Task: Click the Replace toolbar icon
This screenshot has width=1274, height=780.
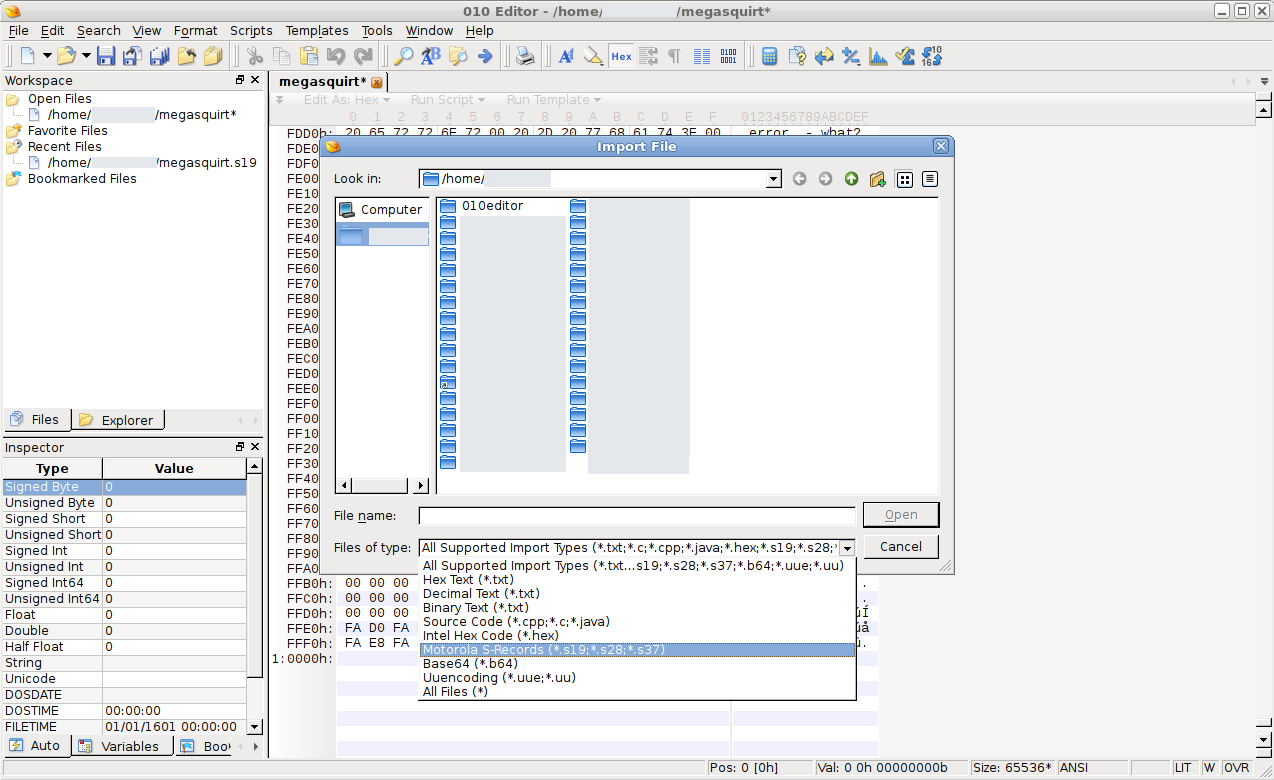Action: tap(430, 56)
